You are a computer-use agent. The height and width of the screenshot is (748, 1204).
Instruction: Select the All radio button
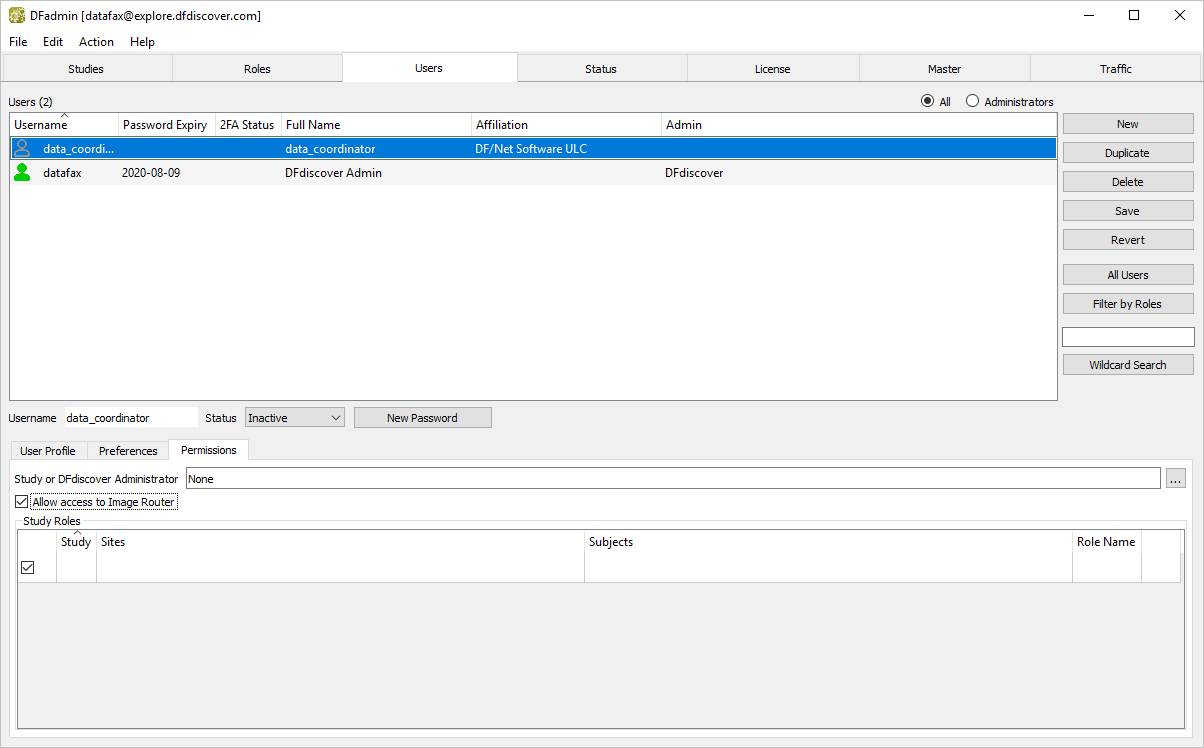click(x=927, y=102)
